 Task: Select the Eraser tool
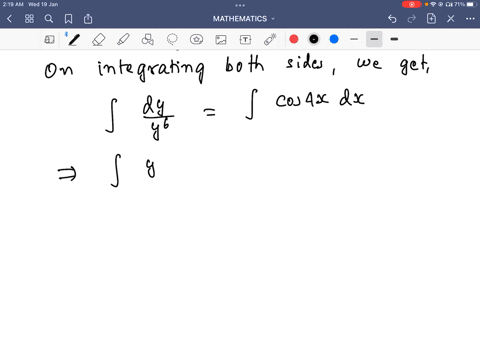pos(99,39)
